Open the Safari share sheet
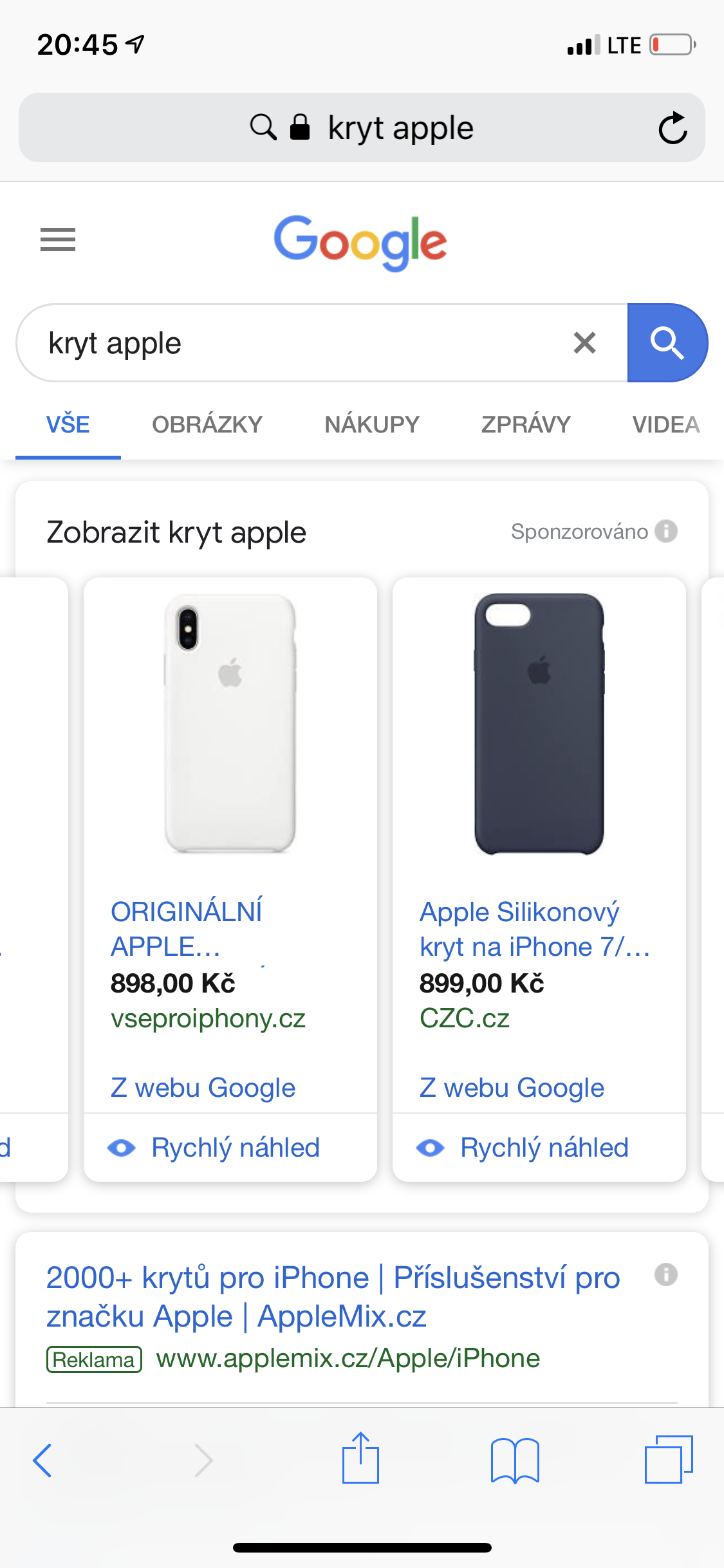Image resolution: width=724 pixels, height=1568 pixels. point(360,1459)
